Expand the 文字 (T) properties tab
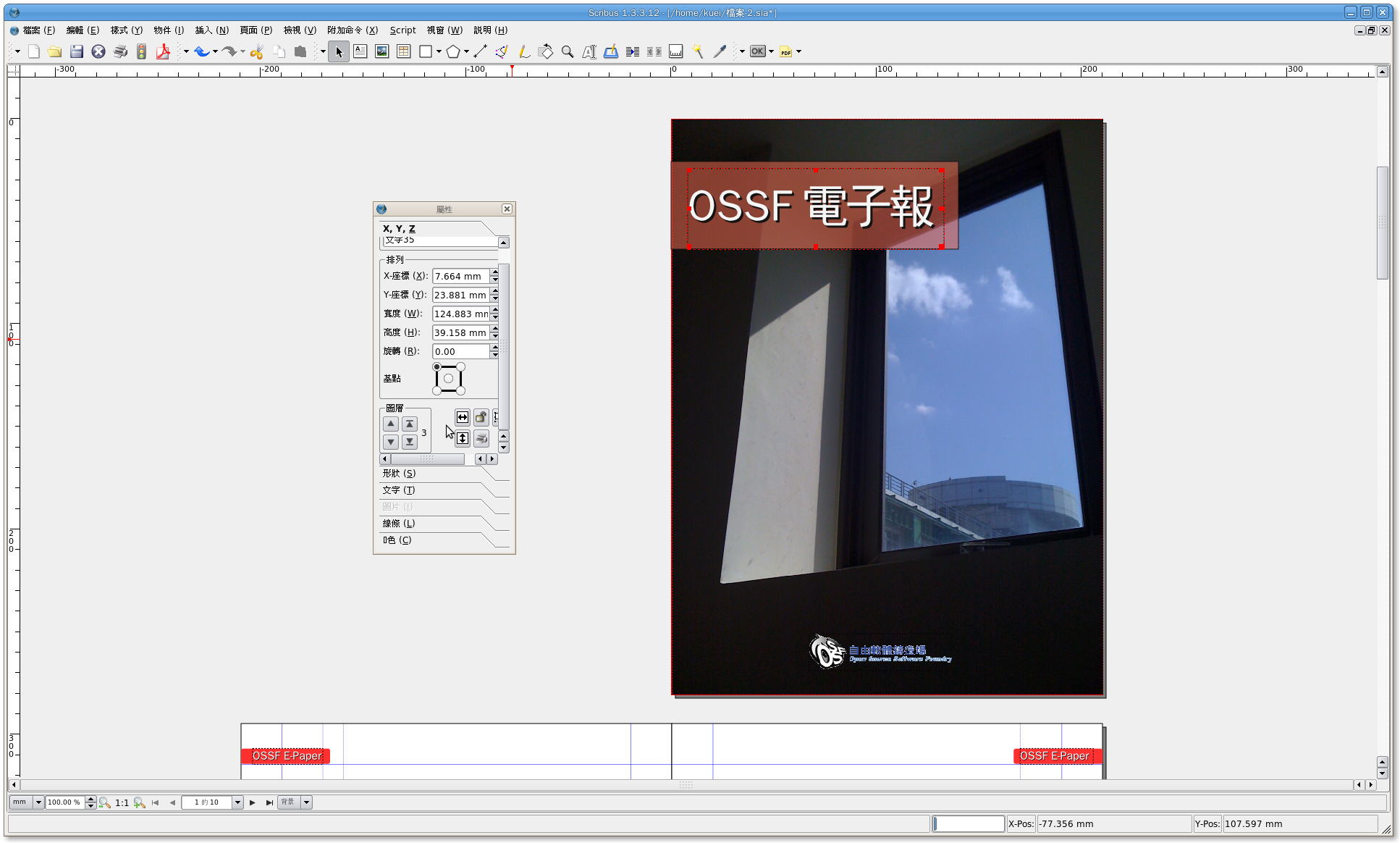Image resolution: width=1400 pixels, height=843 pixels. [x=399, y=490]
